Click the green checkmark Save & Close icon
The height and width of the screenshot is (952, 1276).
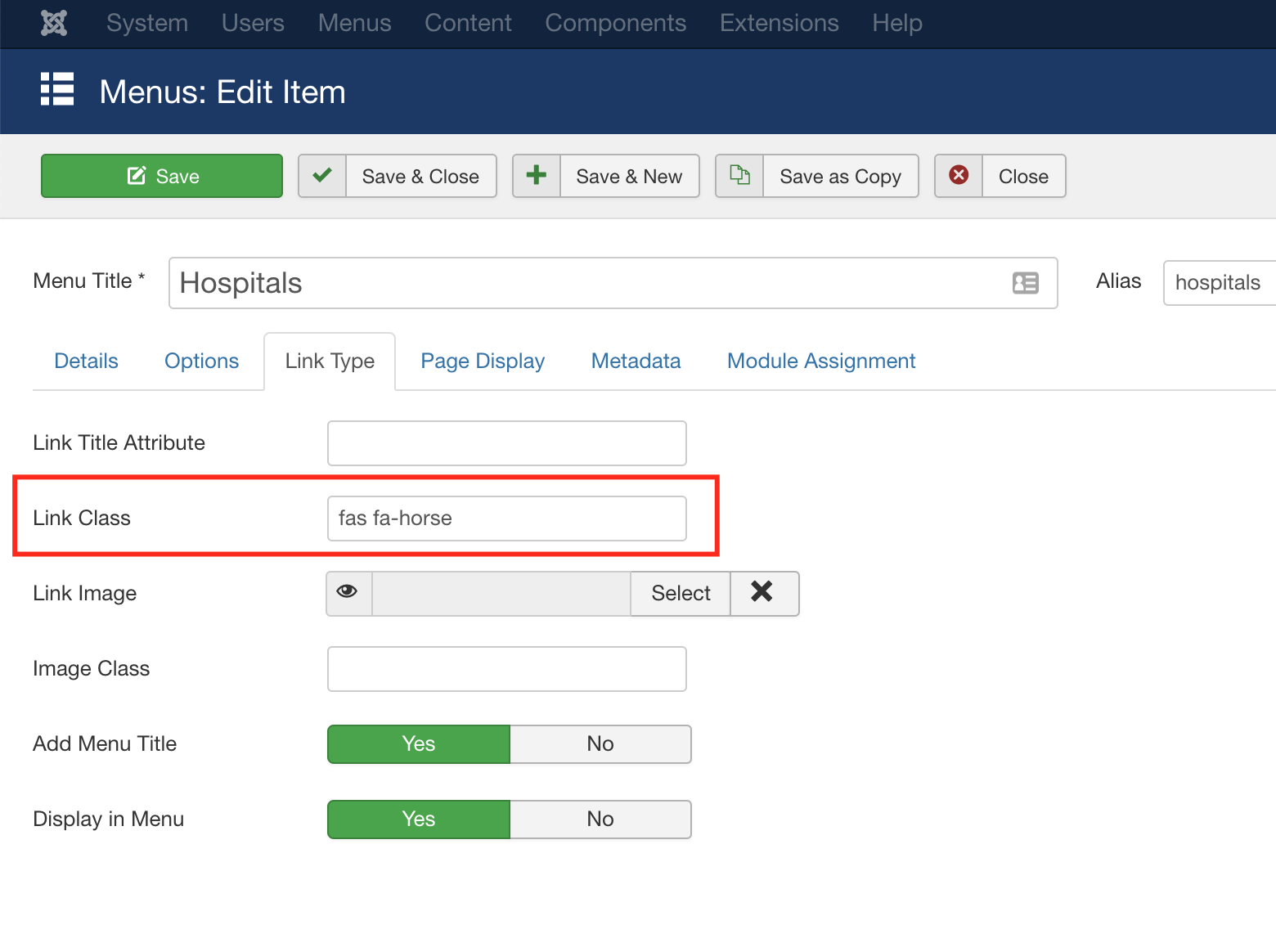click(322, 176)
